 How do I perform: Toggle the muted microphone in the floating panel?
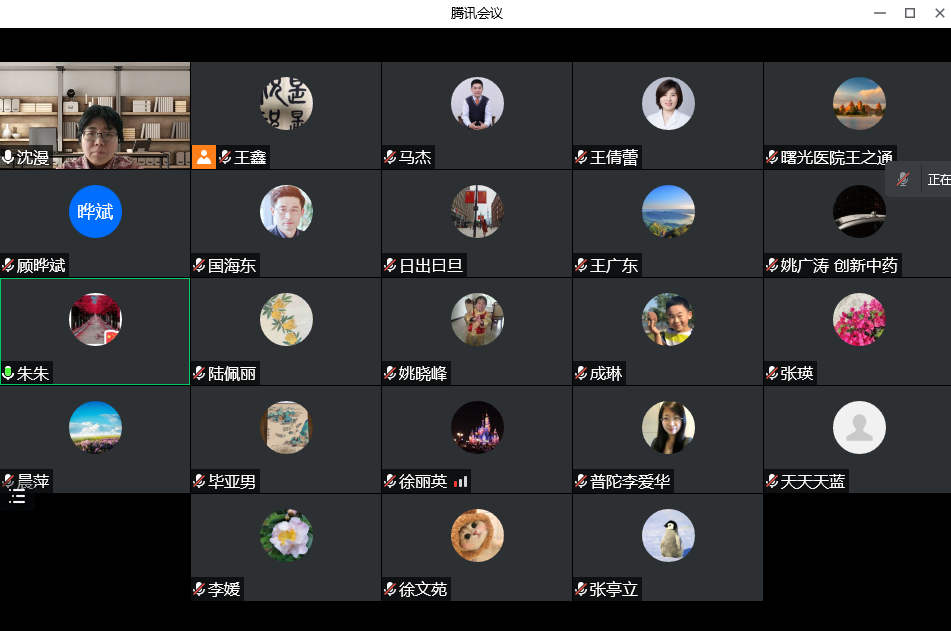[903, 180]
